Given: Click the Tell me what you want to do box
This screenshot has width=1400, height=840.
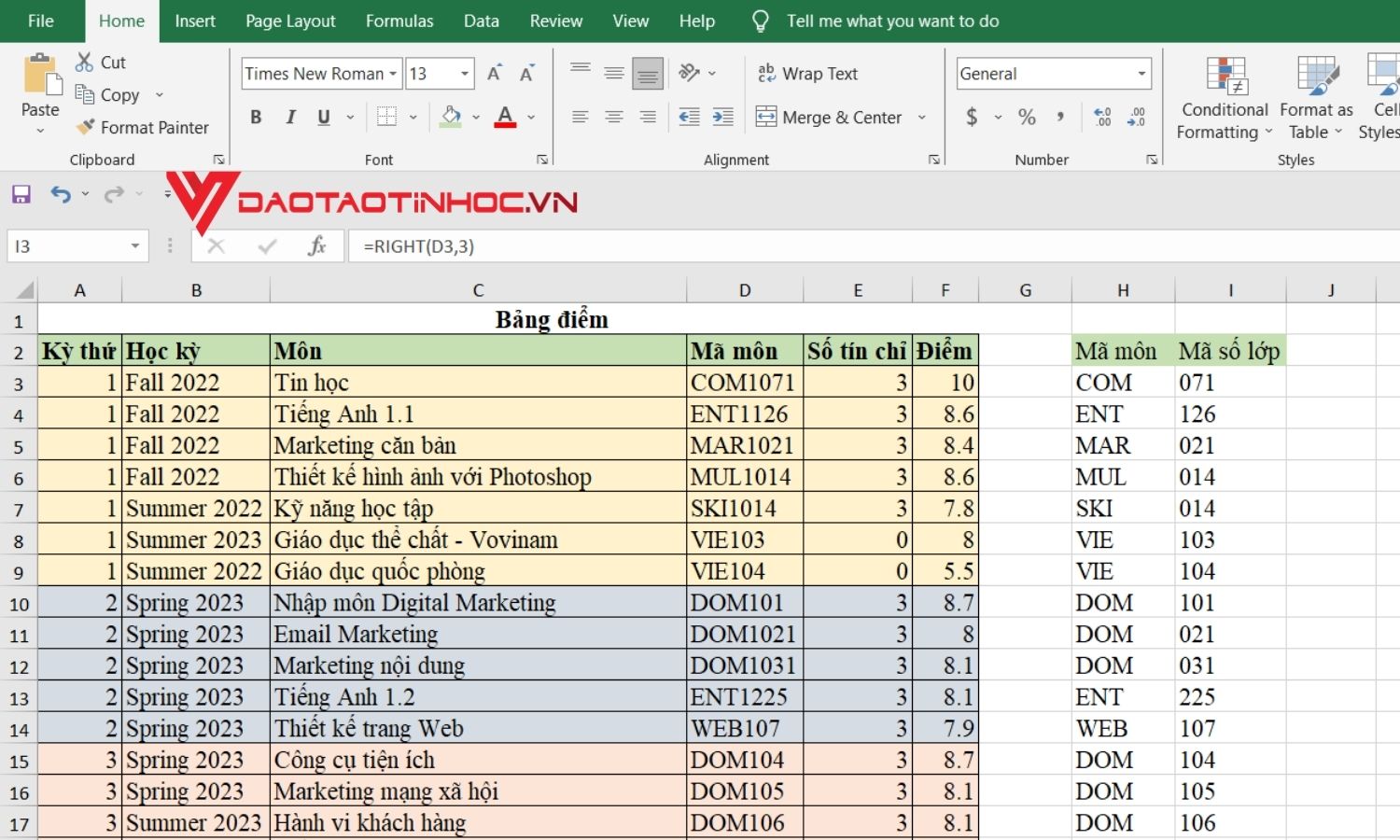Looking at the screenshot, I should click(x=892, y=21).
